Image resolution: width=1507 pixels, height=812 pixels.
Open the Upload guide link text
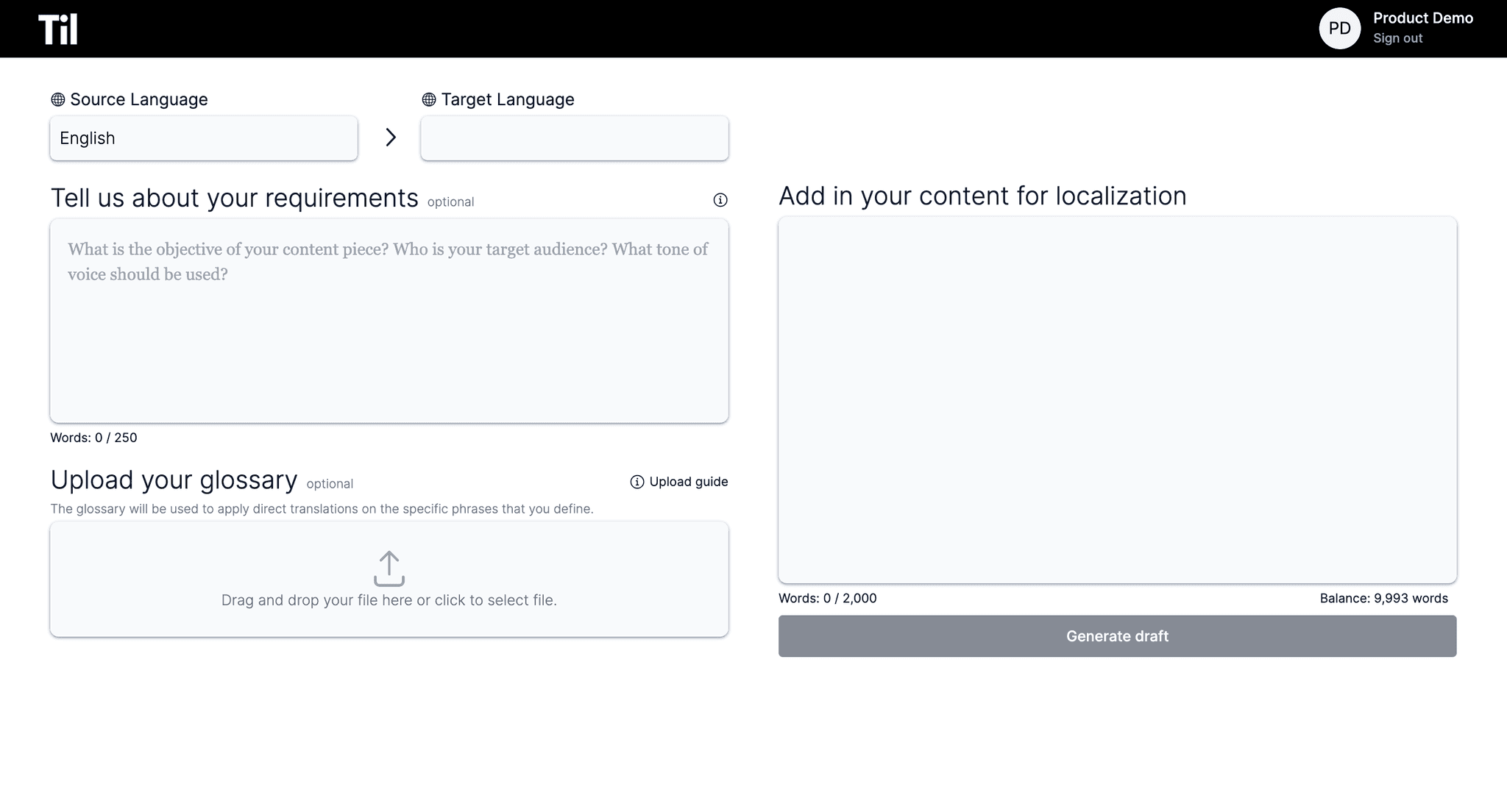[688, 482]
